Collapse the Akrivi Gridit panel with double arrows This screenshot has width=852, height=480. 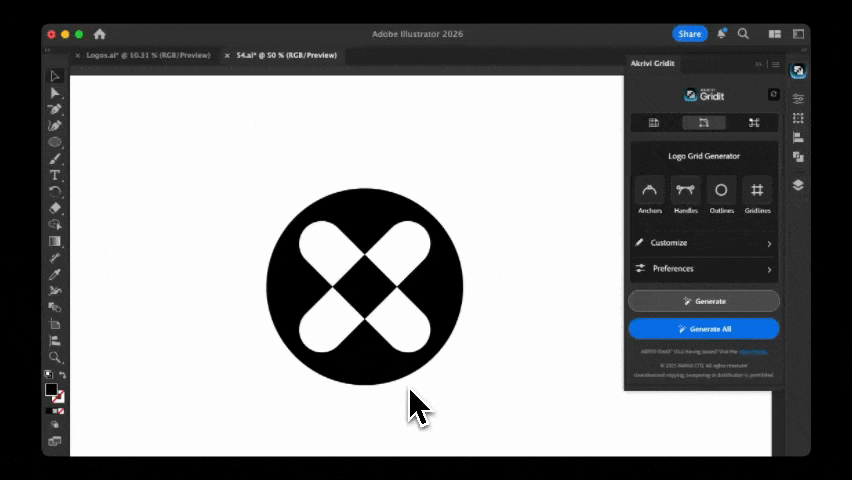tap(759, 64)
